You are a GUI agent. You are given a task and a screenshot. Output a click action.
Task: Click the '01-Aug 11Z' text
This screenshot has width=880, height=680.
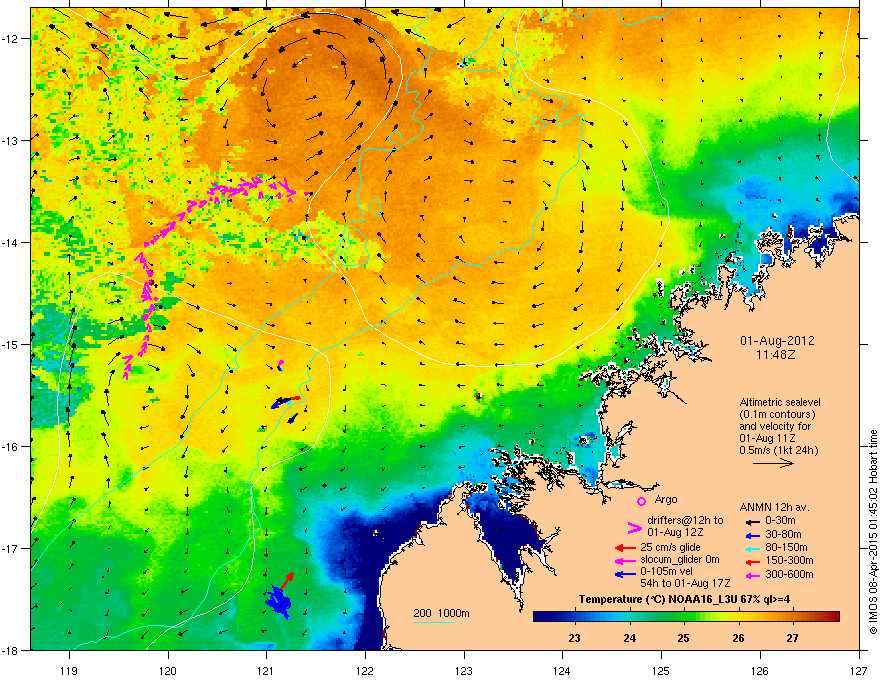[x=767, y=438]
